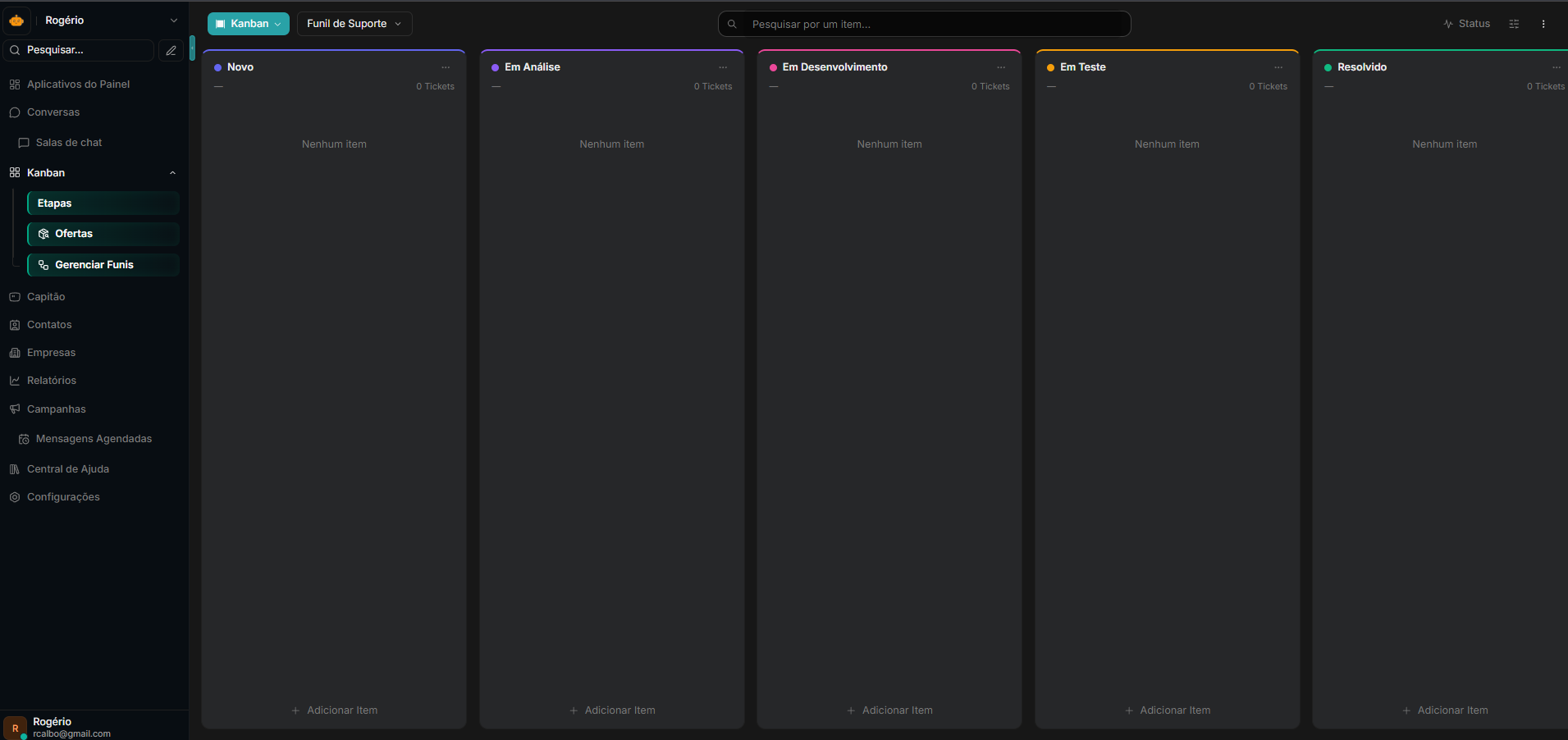The width and height of the screenshot is (1568, 740).
Task: Select the Ofertas submenu item
Action: tap(103, 234)
